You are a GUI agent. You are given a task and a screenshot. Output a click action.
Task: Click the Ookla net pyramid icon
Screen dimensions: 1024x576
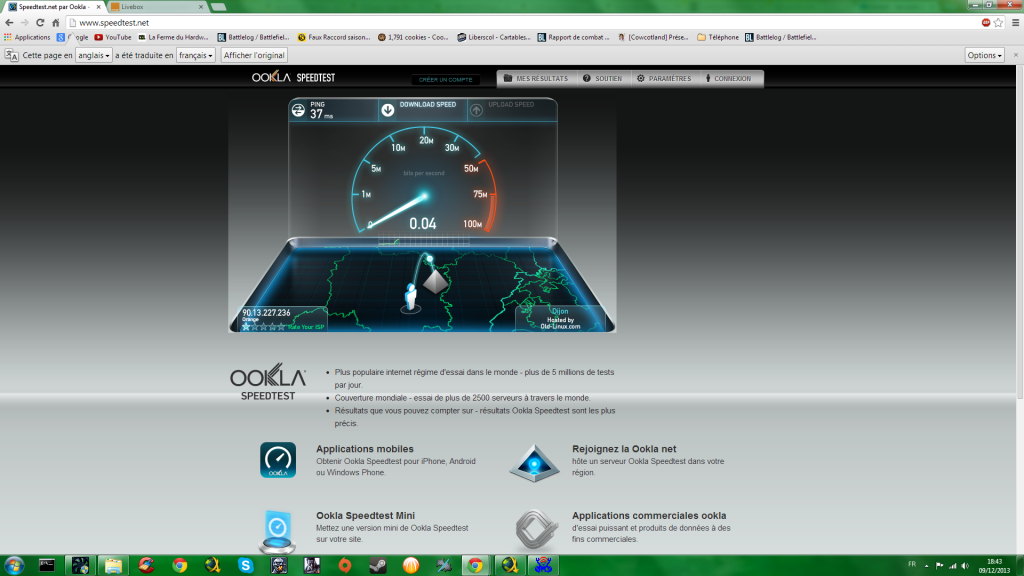pos(534,463)
